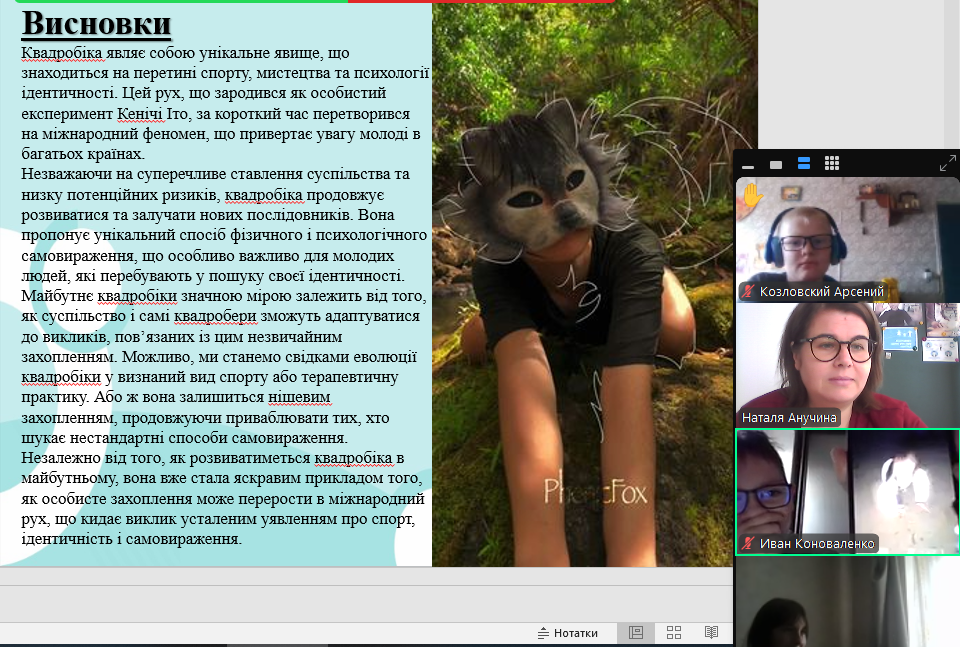Select Наталя Анучина video tile
This screenshot has width=960, height=647.
[x=847, y=365]
